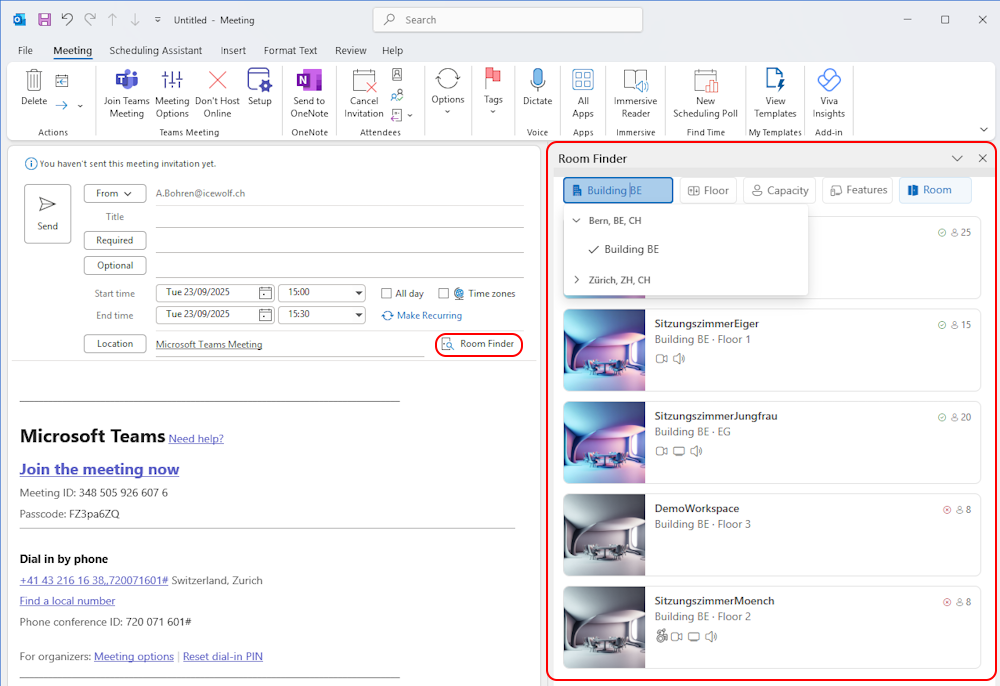
Task: Open the Room Finder pane options chevron
Action: (x=957, y=158)
